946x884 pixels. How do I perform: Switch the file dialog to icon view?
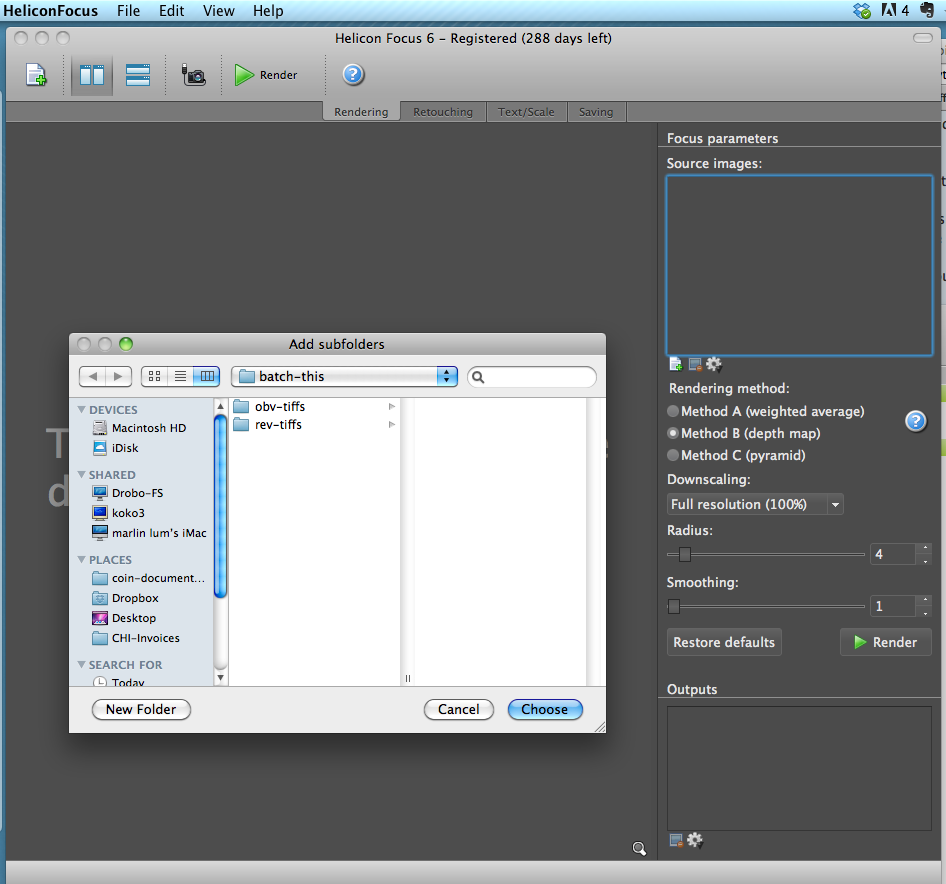coord(154,377)
